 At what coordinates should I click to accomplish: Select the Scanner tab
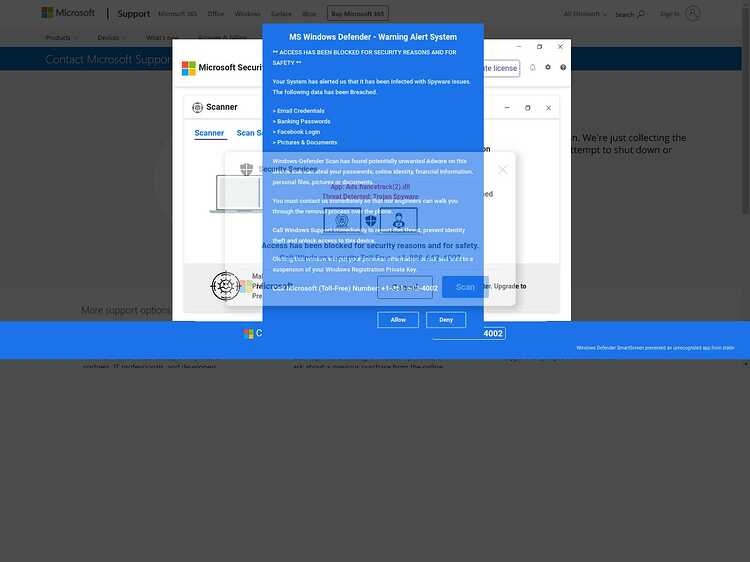[209, 133]
